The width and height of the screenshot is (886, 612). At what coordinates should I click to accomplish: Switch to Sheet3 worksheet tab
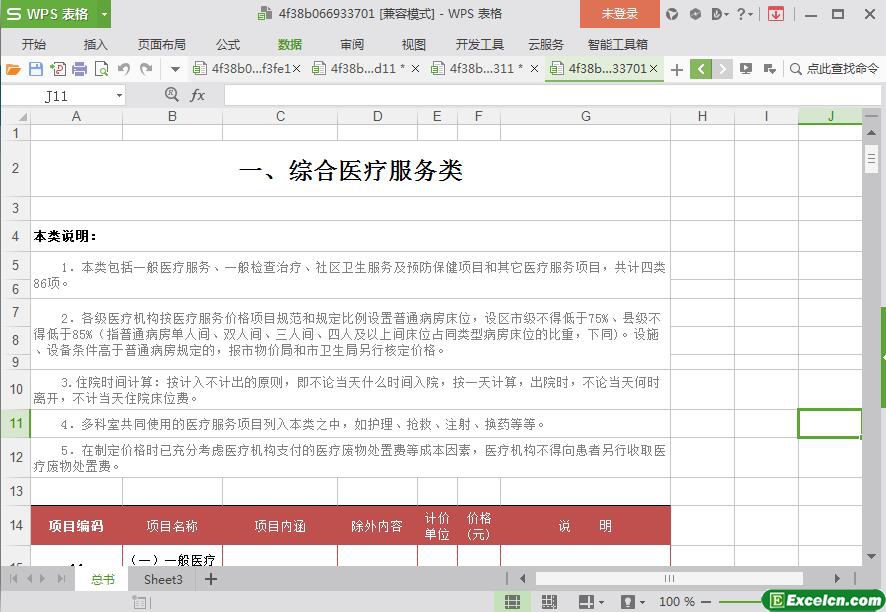163,579
